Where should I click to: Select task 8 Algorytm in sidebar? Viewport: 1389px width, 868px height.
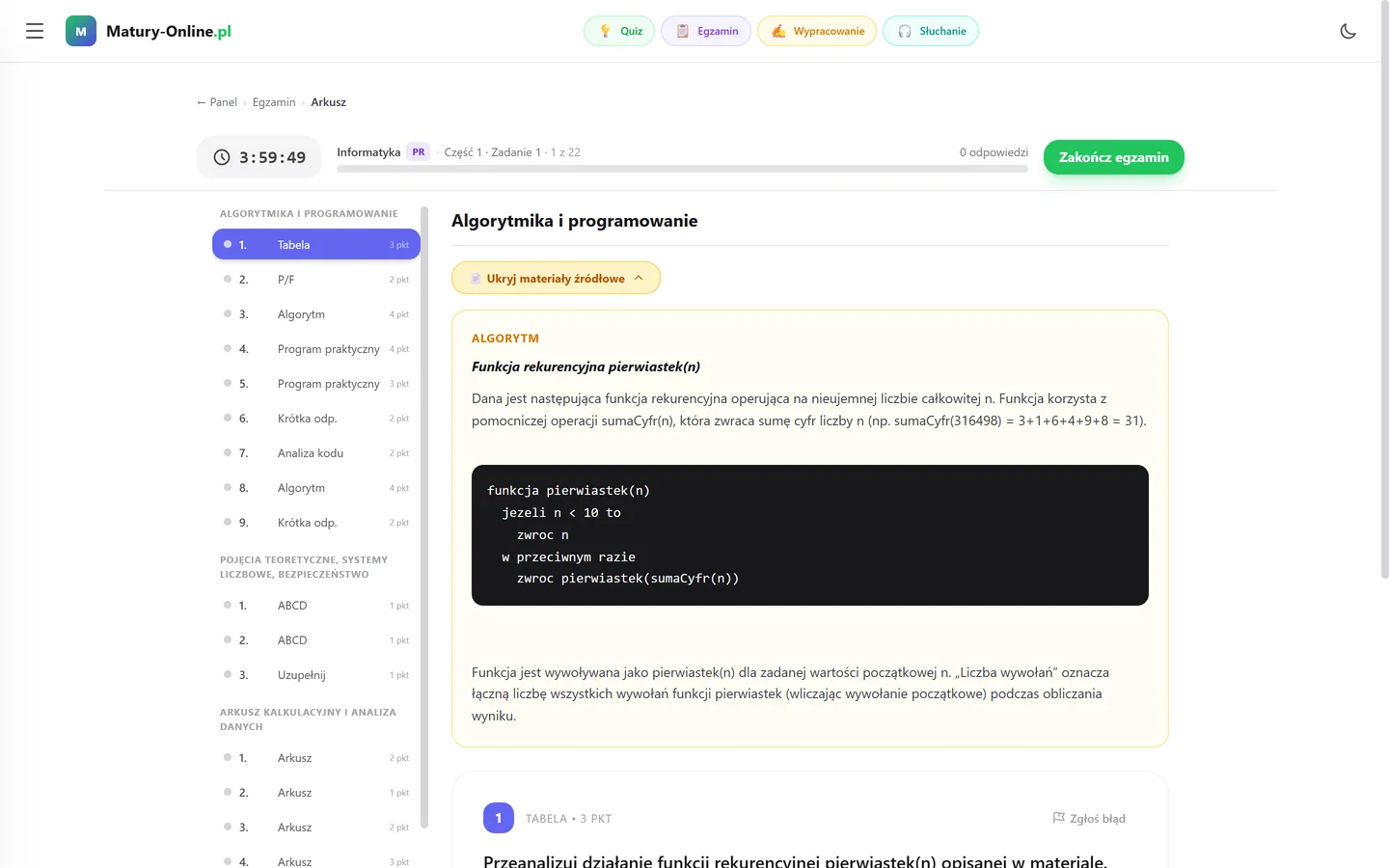(x=316, y=488)
